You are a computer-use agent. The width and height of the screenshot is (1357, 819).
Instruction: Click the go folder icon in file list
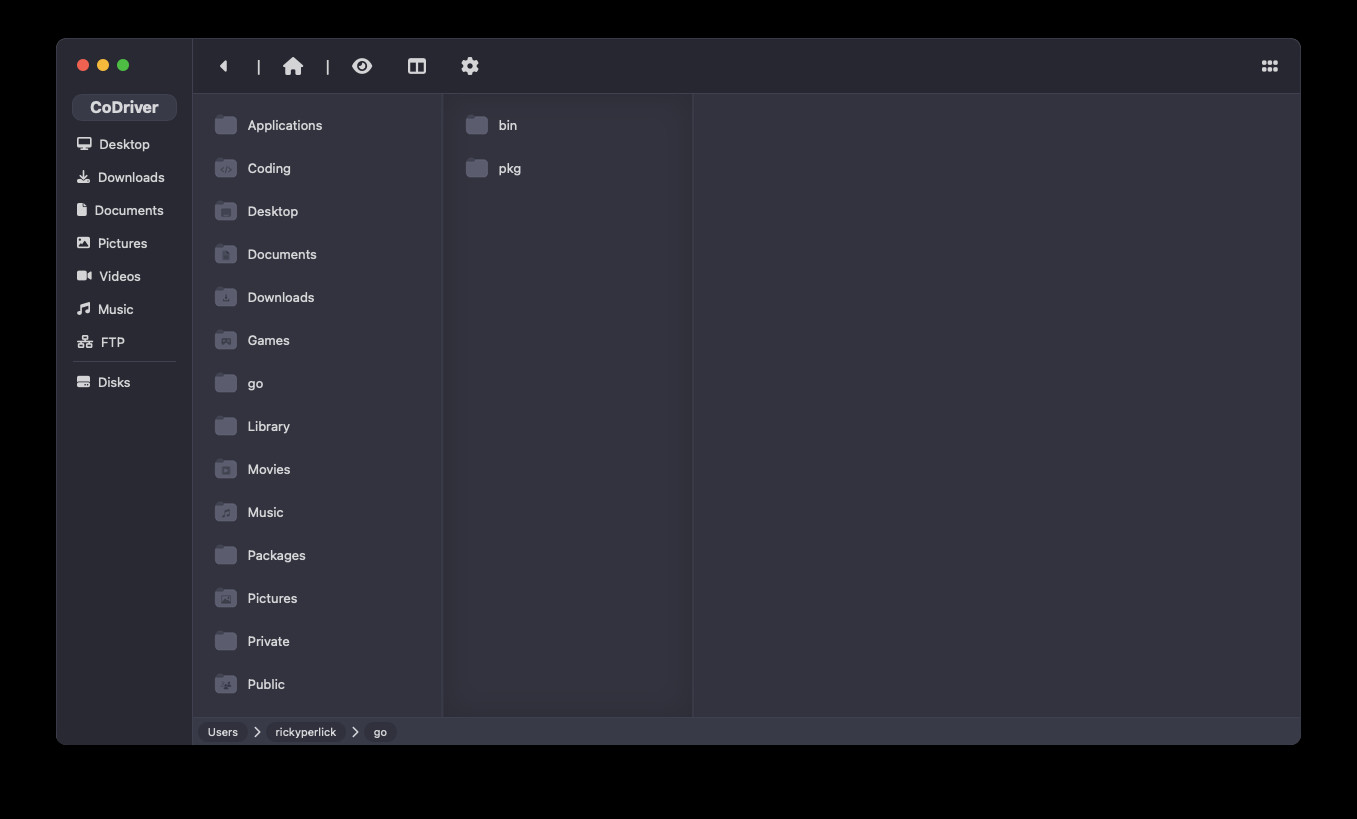[226, 383]
